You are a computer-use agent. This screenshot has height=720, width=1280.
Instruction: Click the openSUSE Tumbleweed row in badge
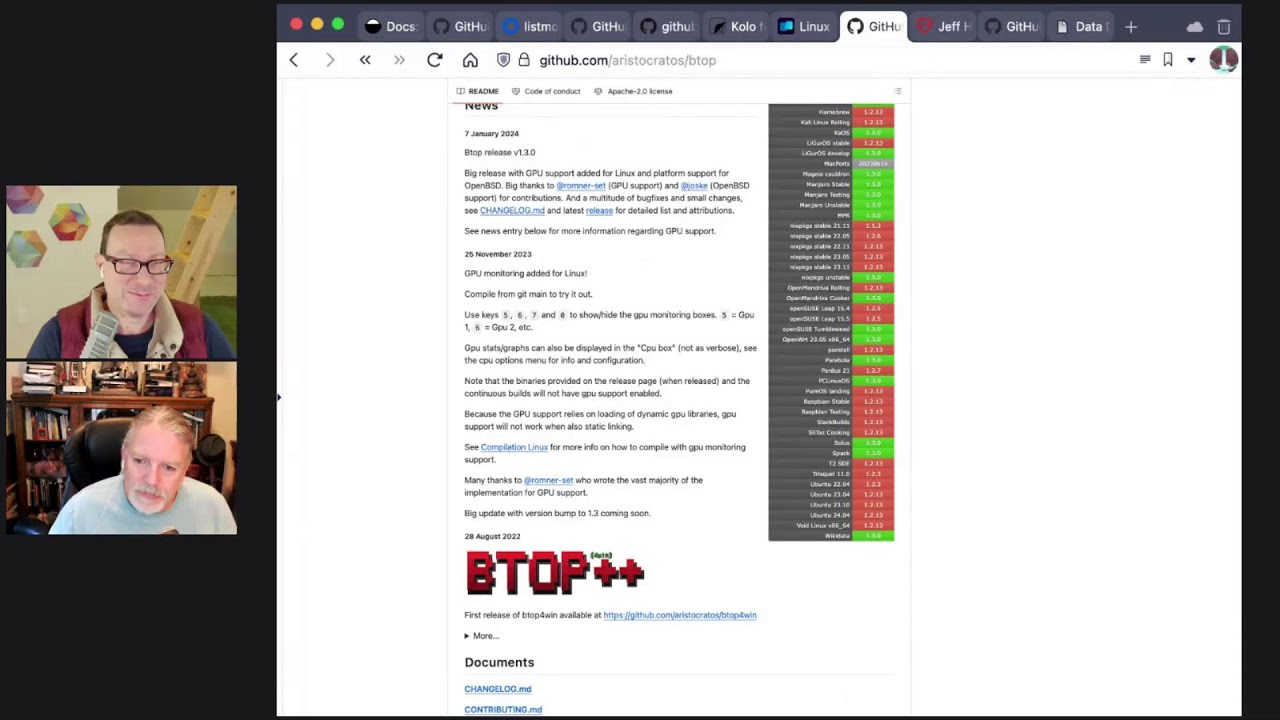(x=831, y=329)
